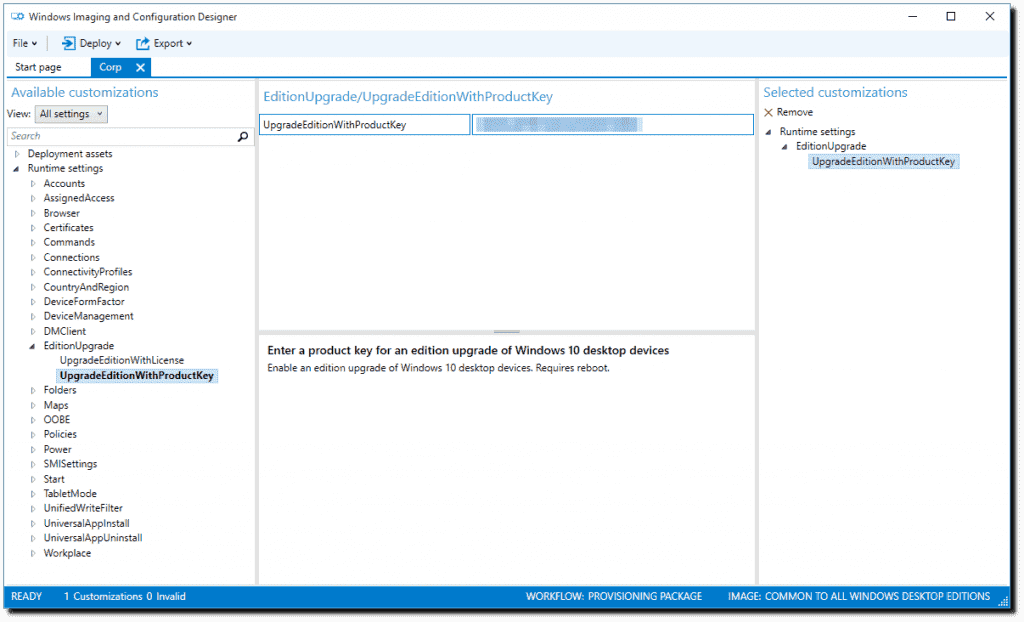Expand the Power node
1024x622 pixels.
tap(33, 450)
